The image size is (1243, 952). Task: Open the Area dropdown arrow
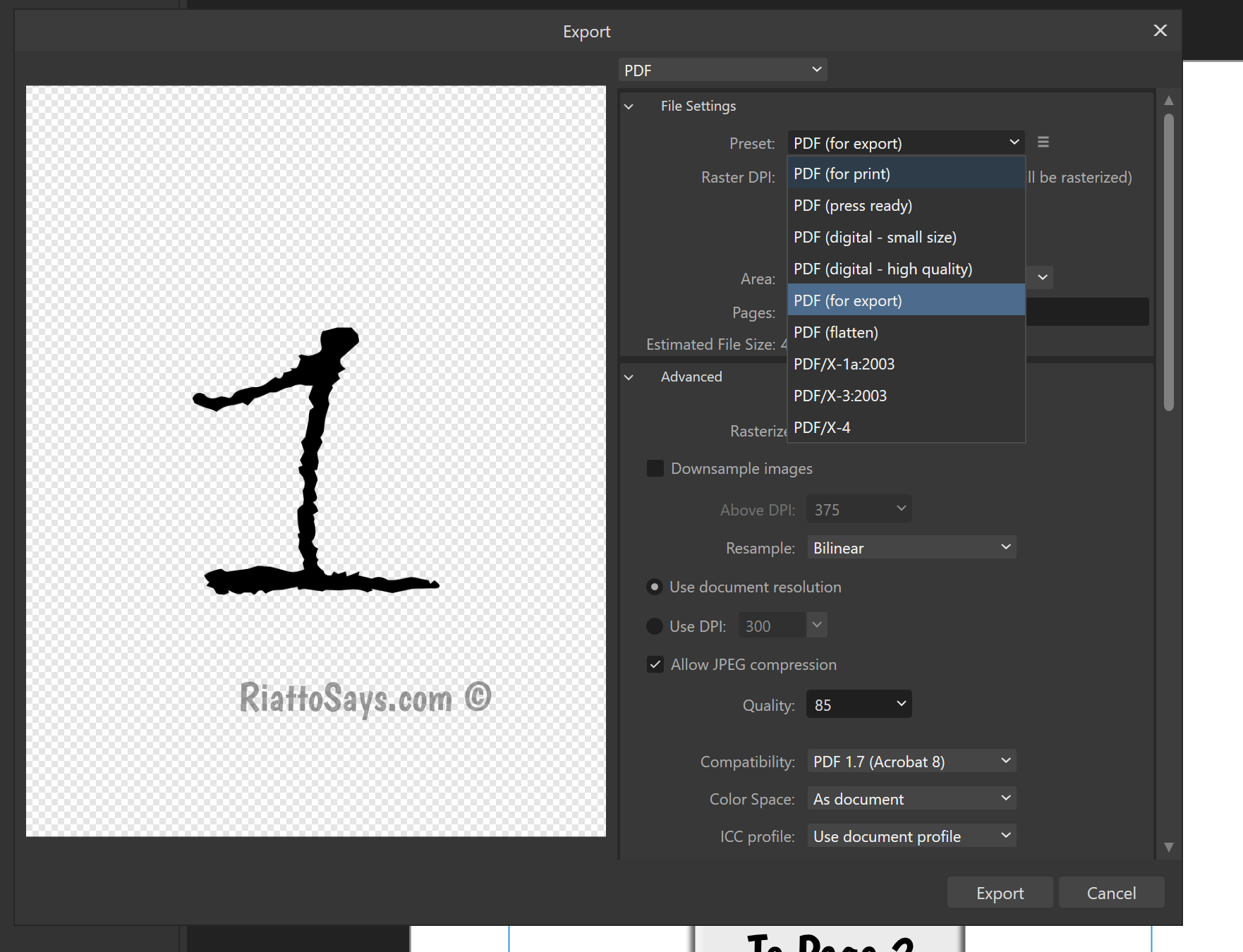(x=1043, y=278)
